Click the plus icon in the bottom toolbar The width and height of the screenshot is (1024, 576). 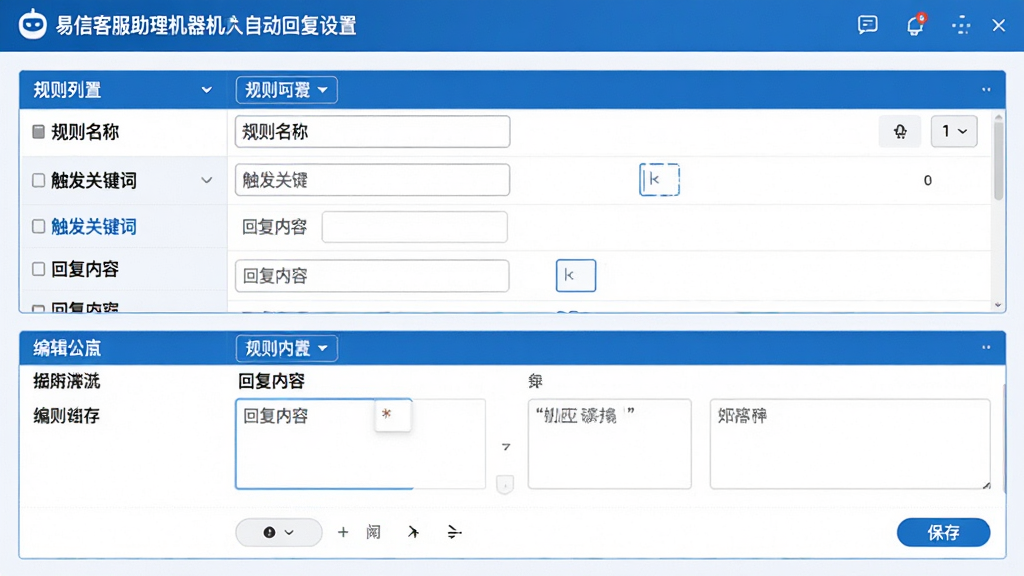point(343,532)
